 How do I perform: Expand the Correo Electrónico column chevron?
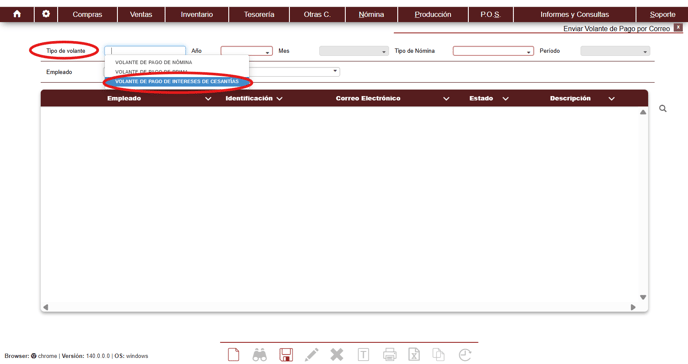(446, 99)
